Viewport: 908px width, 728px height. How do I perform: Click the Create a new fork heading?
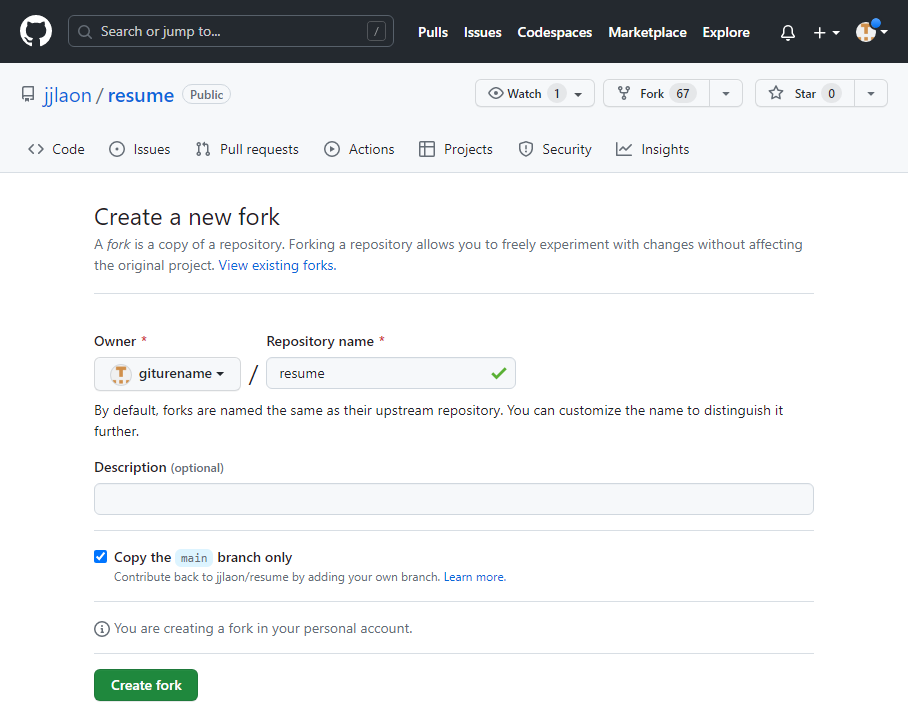(187, 217)
